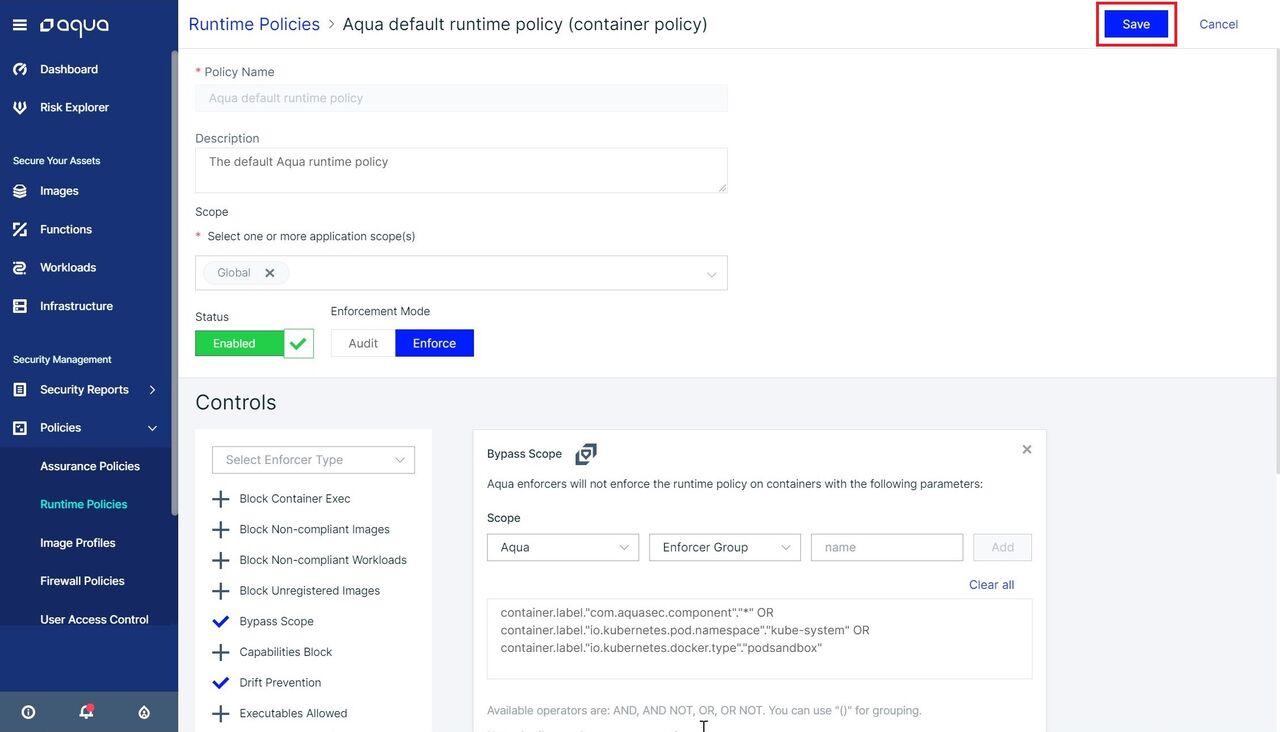This screenshot has width=1280, height=732.
Task: Click the green status checkmark box
Action: (x=299, y=343)
